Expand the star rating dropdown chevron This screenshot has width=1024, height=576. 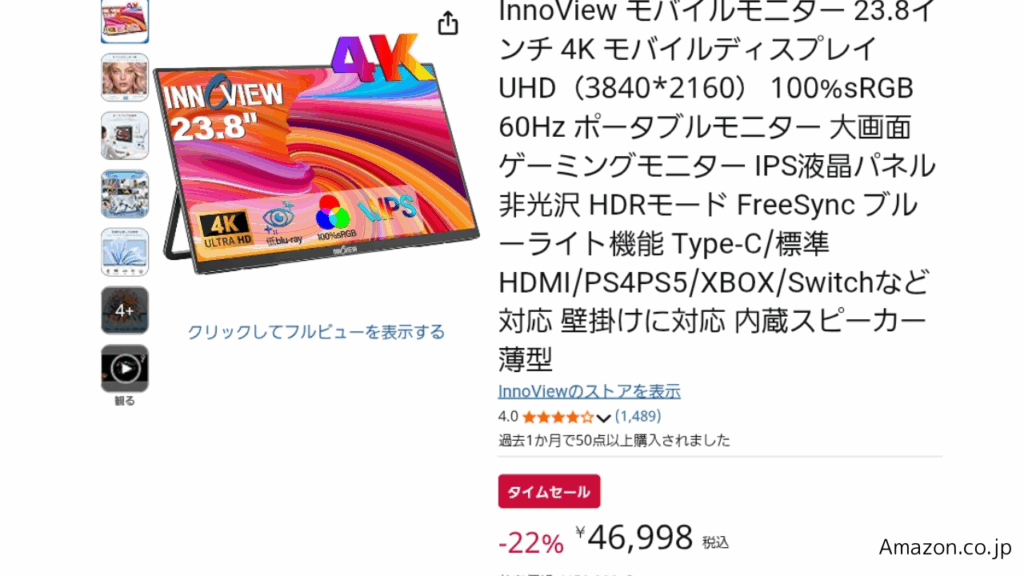[603, 418]
